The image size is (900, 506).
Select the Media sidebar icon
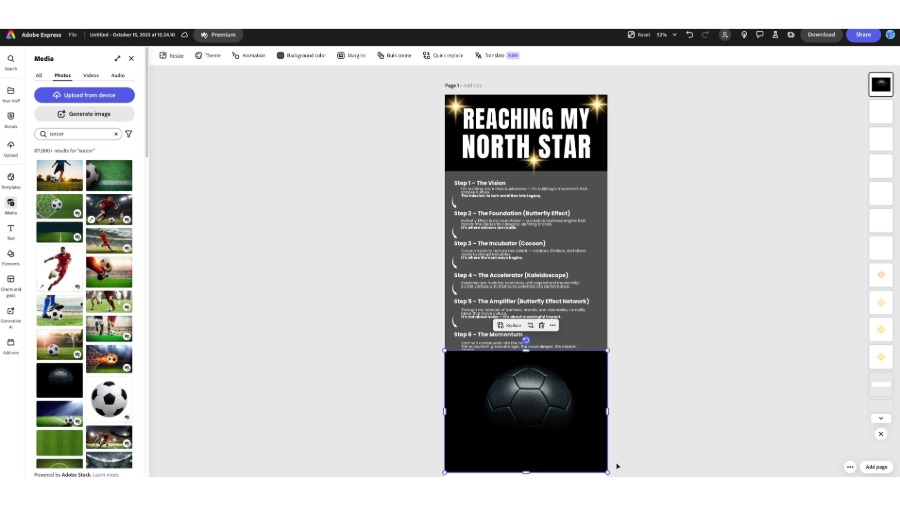tap(10, 206)
